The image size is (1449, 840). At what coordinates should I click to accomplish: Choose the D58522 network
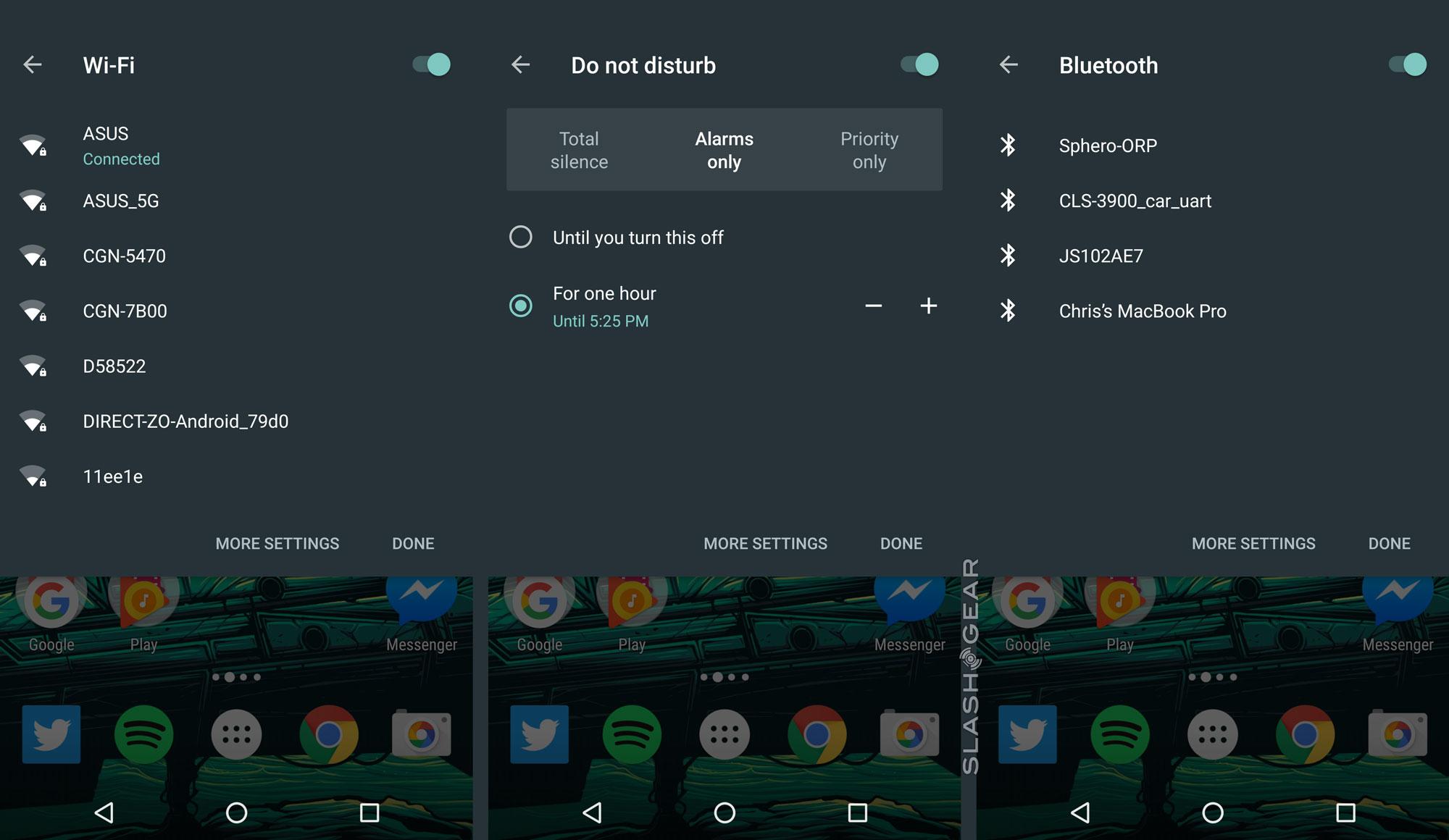(x=236, y=366)
